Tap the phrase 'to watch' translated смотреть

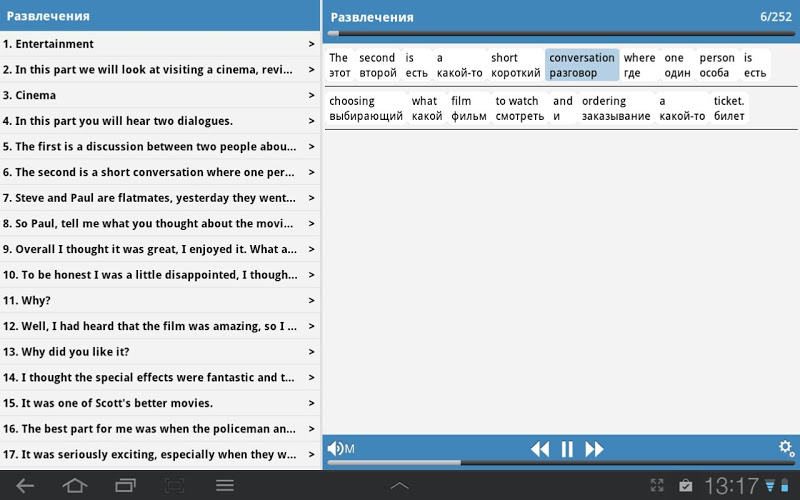tap(519, 108)
